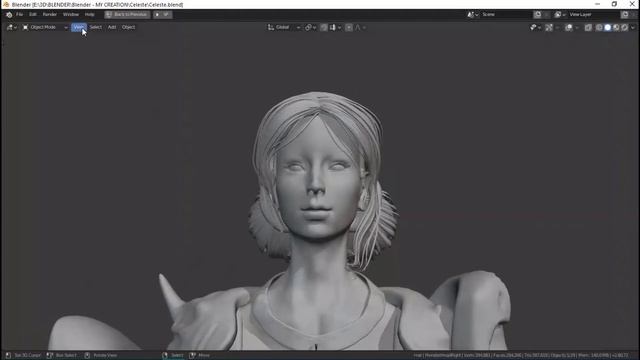Switch to material preview shading
Image resolution: width=640 pixels, height=360 pixels.
[616, 27]
